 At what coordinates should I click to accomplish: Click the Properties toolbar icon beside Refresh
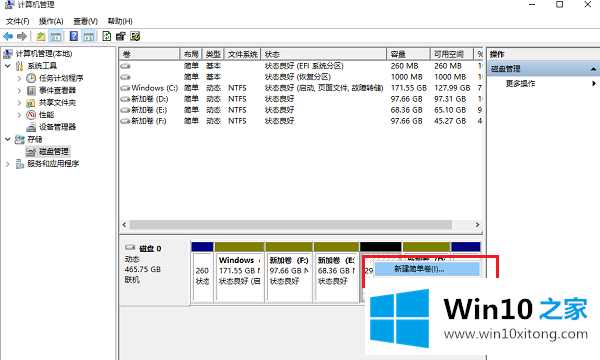[x=121, y=36]
